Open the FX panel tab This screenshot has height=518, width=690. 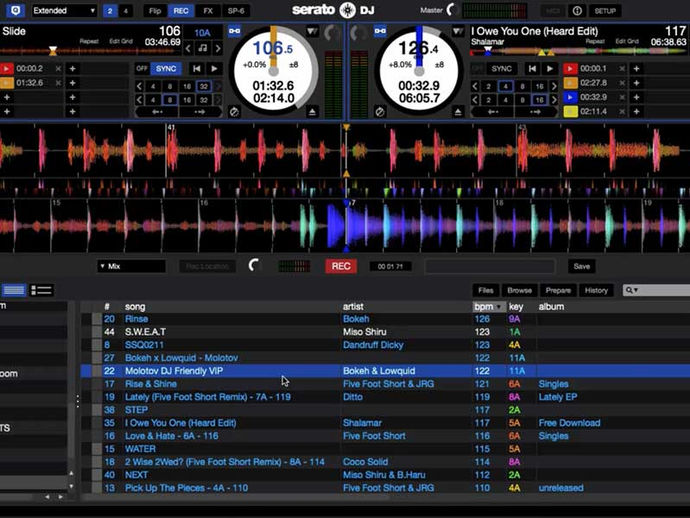tap(208, 11)
